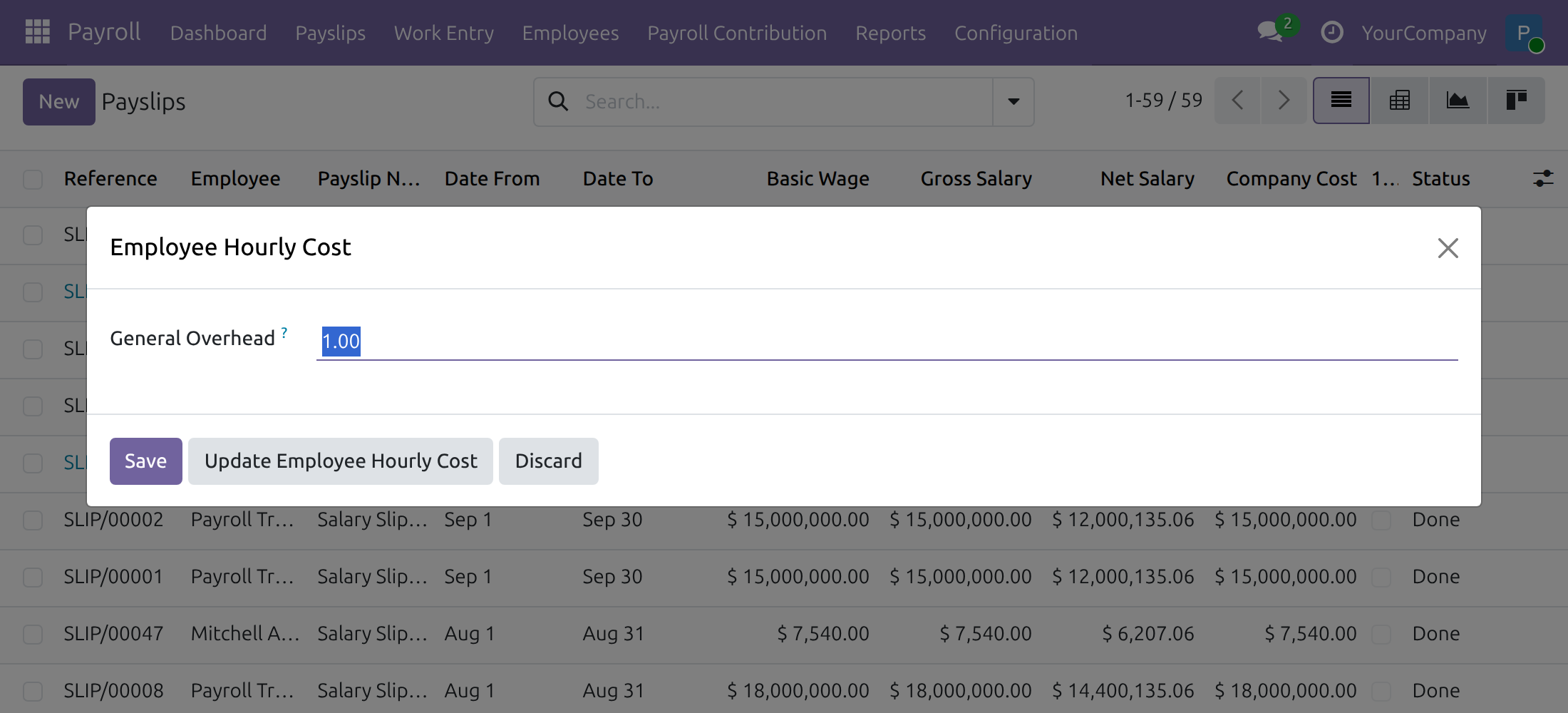1568x713 pixels.
Task: Sort by Net Salary column header
Action: tap(1147, 178)
